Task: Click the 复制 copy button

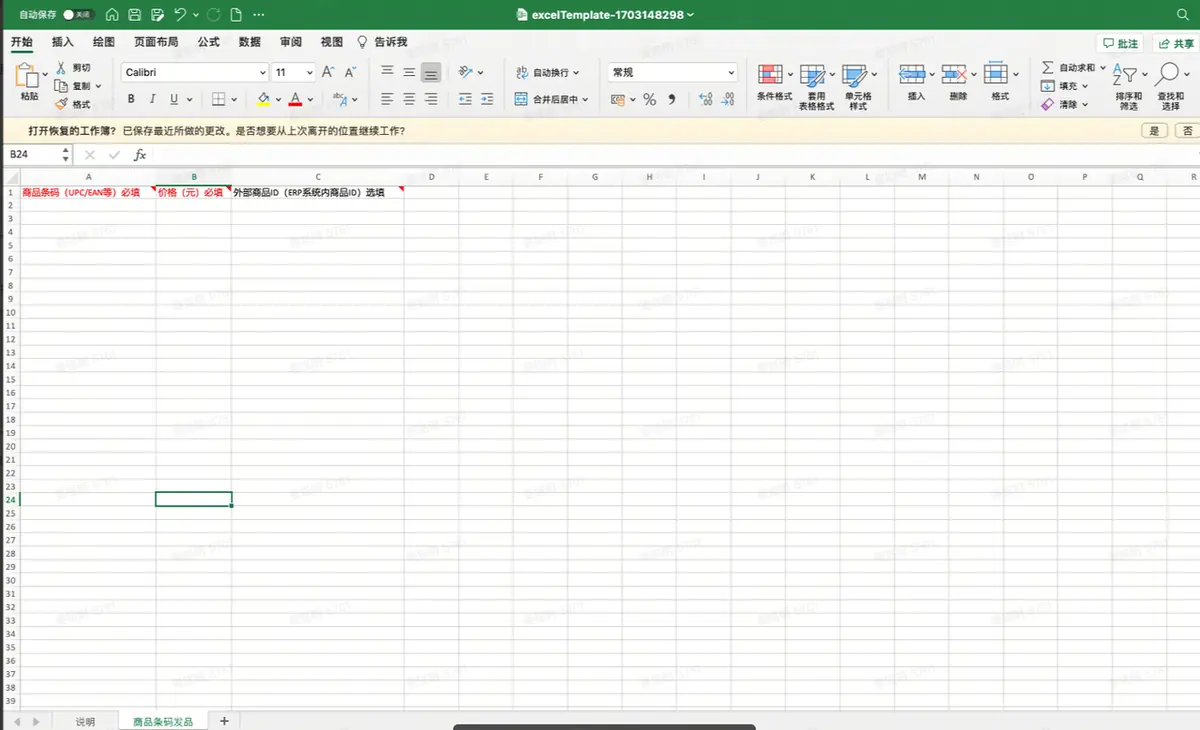Action: click(x=74, y=86)
